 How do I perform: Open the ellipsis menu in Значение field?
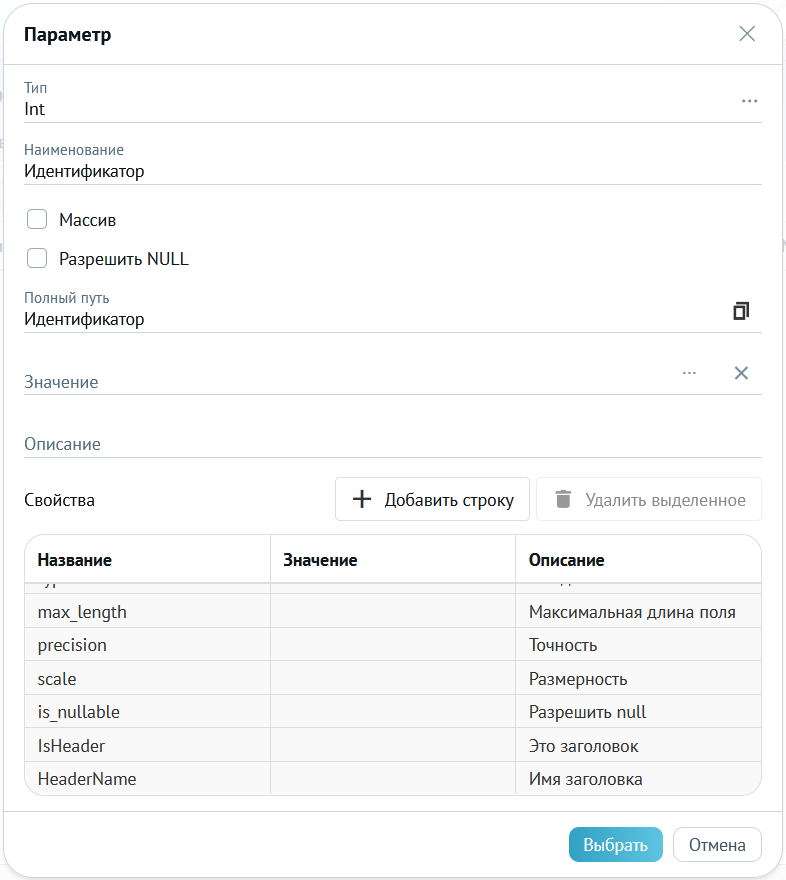tap(689, 373)
